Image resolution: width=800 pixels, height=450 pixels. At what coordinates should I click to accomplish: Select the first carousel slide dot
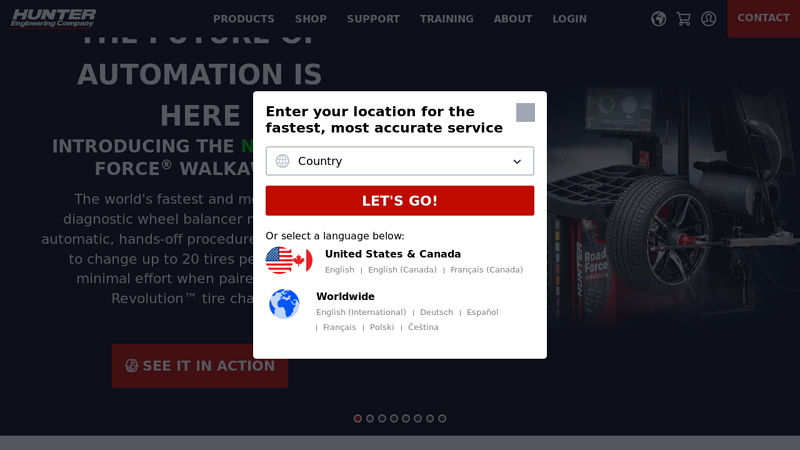pyautogui.click(x=358, y=418)
